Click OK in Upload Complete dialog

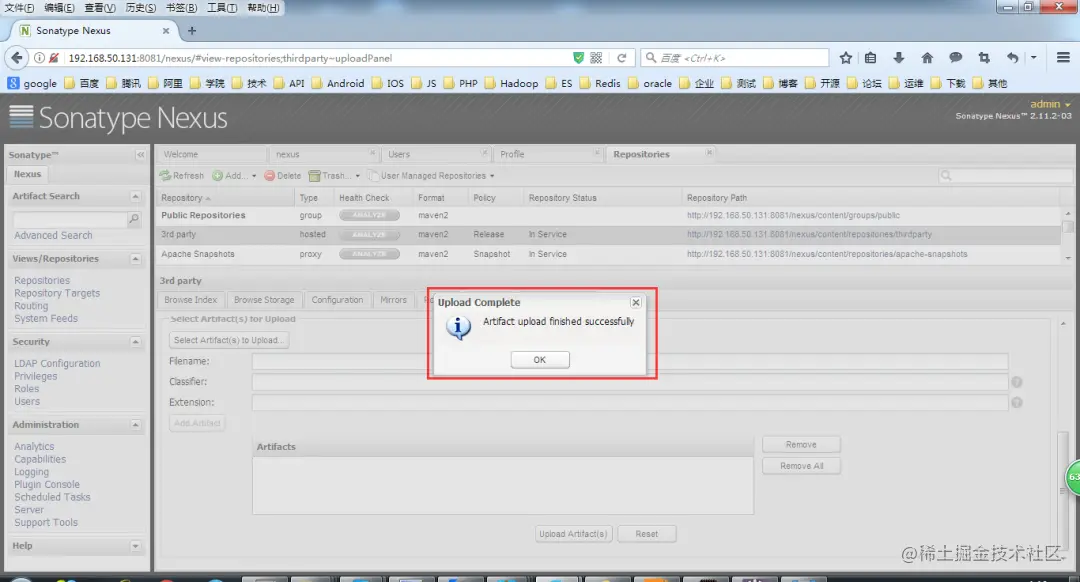pos(540,360)
